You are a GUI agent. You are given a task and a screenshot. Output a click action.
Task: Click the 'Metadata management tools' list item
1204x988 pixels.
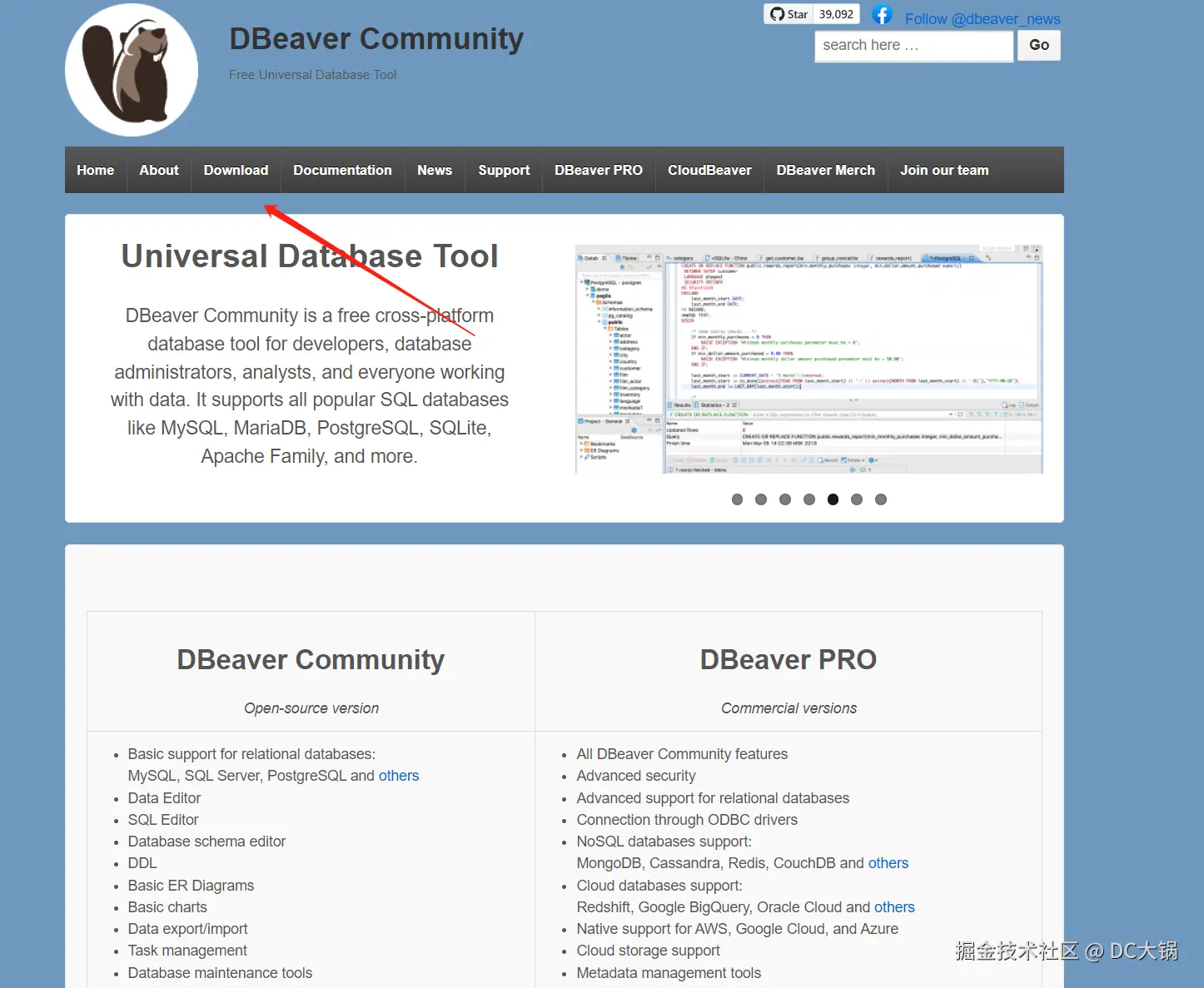(669, 973)
